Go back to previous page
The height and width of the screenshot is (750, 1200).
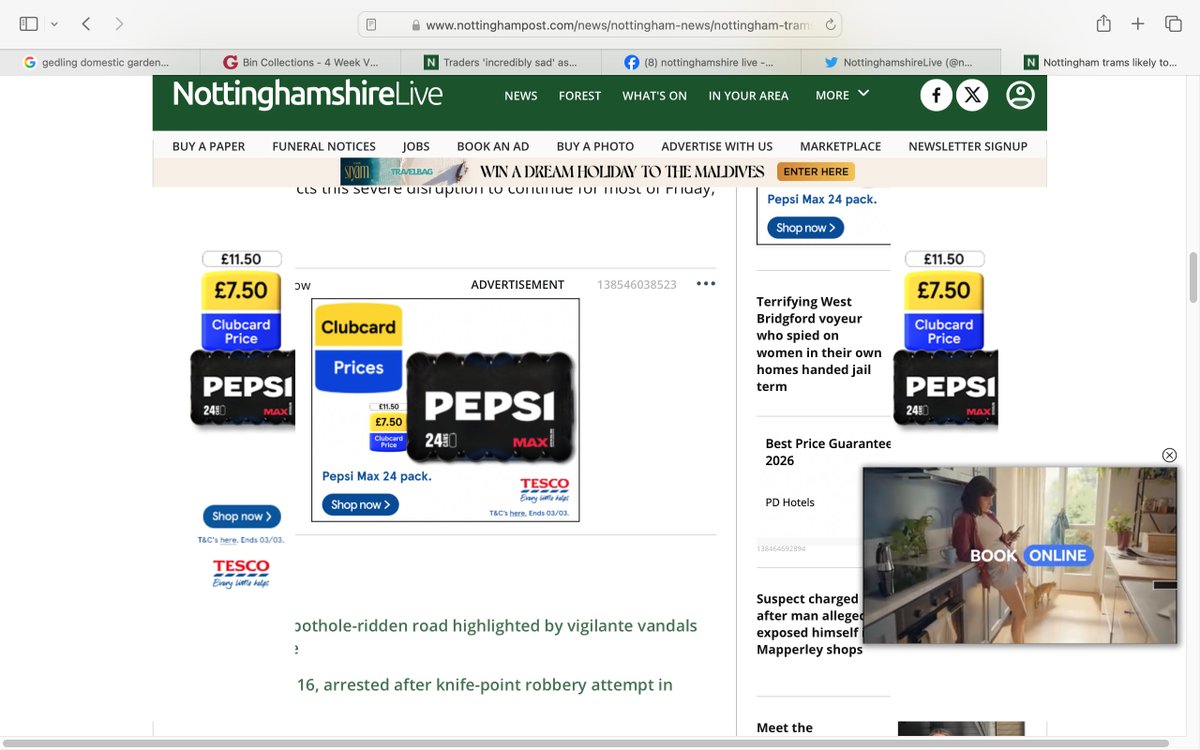[86, 23]
